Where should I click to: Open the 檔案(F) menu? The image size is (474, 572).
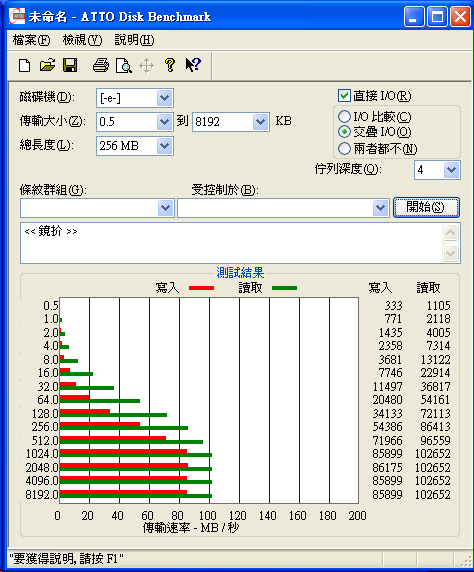[31, 40]
